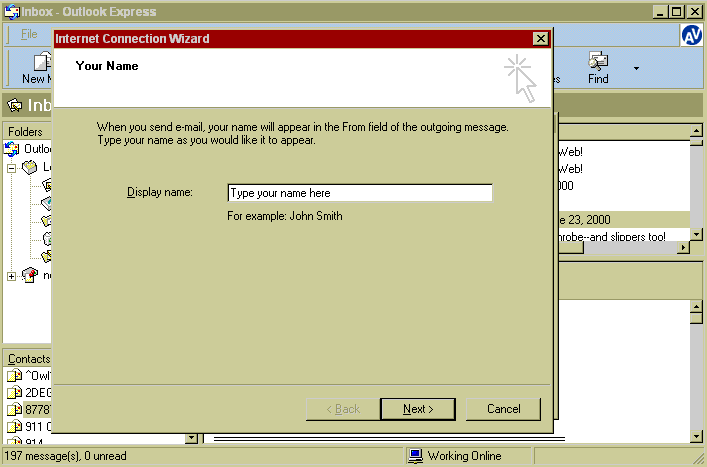Click the Find toolbar icon
The width and height of the screenshot is (707, 467).
point(598,61)
